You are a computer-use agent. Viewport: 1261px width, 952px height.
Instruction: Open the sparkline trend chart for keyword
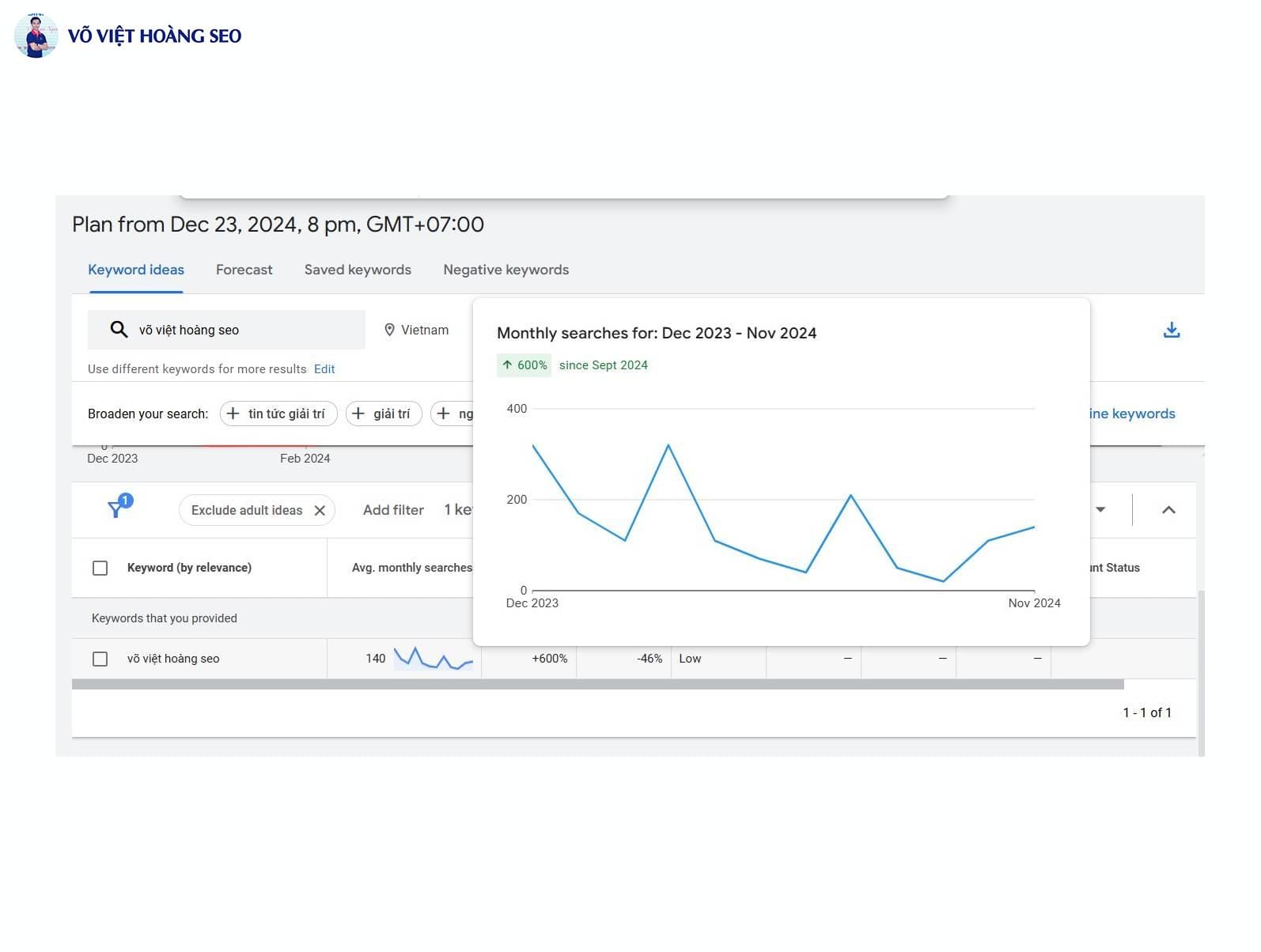point(433,658)
